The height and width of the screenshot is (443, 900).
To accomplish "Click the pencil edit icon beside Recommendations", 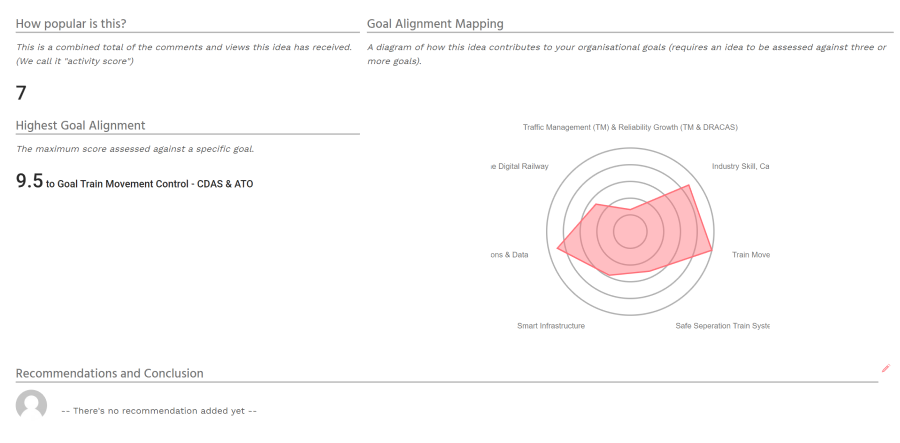I will pyautogui.click(x=886, y=368).
